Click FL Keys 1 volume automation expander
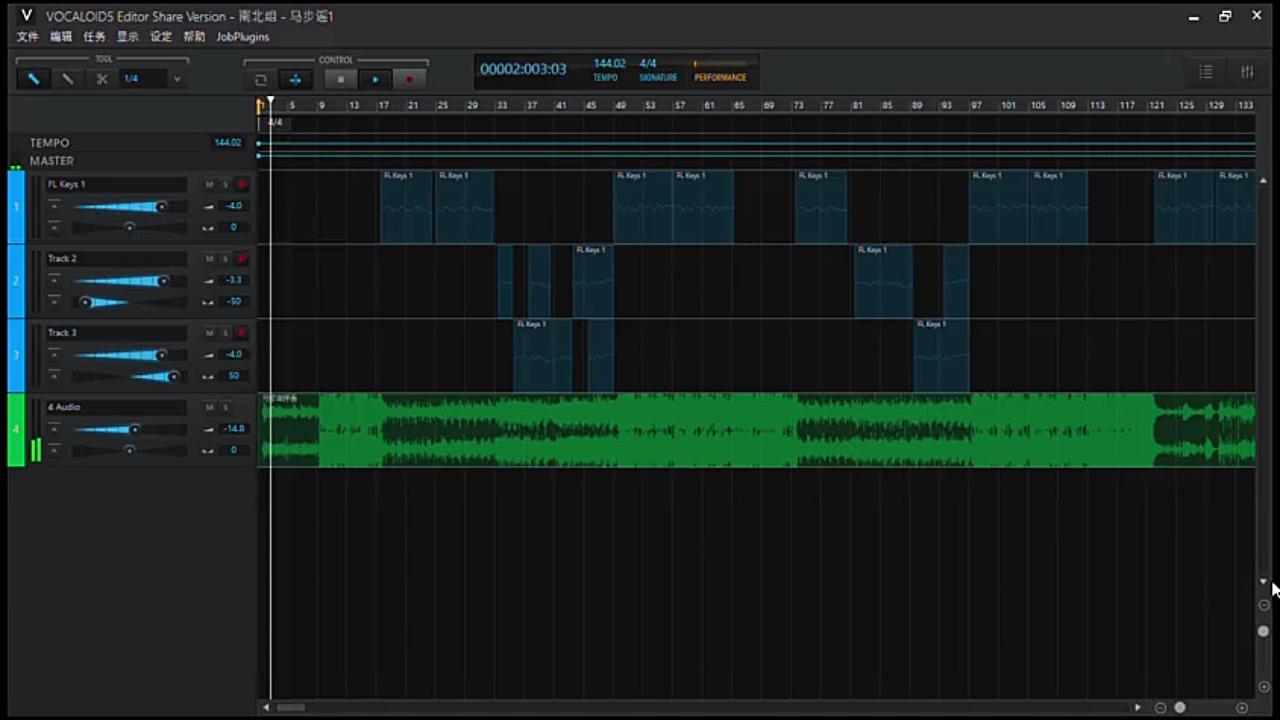 tap(54, 206)
